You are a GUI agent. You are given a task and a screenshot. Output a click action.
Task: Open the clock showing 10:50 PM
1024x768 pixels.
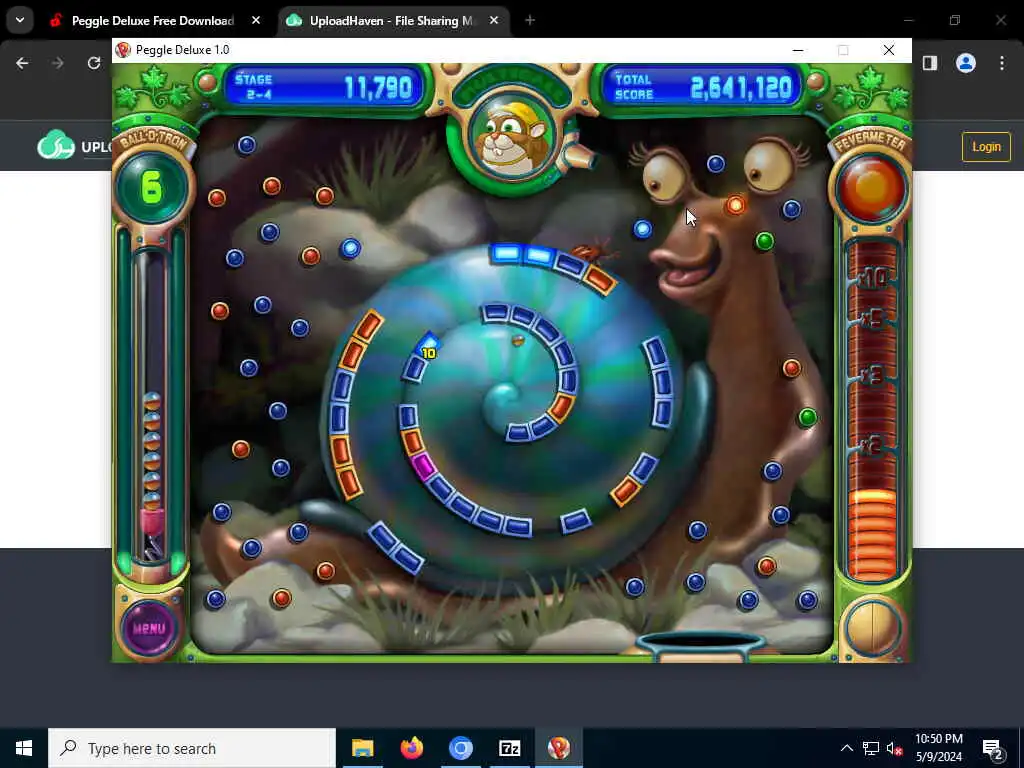938,748
